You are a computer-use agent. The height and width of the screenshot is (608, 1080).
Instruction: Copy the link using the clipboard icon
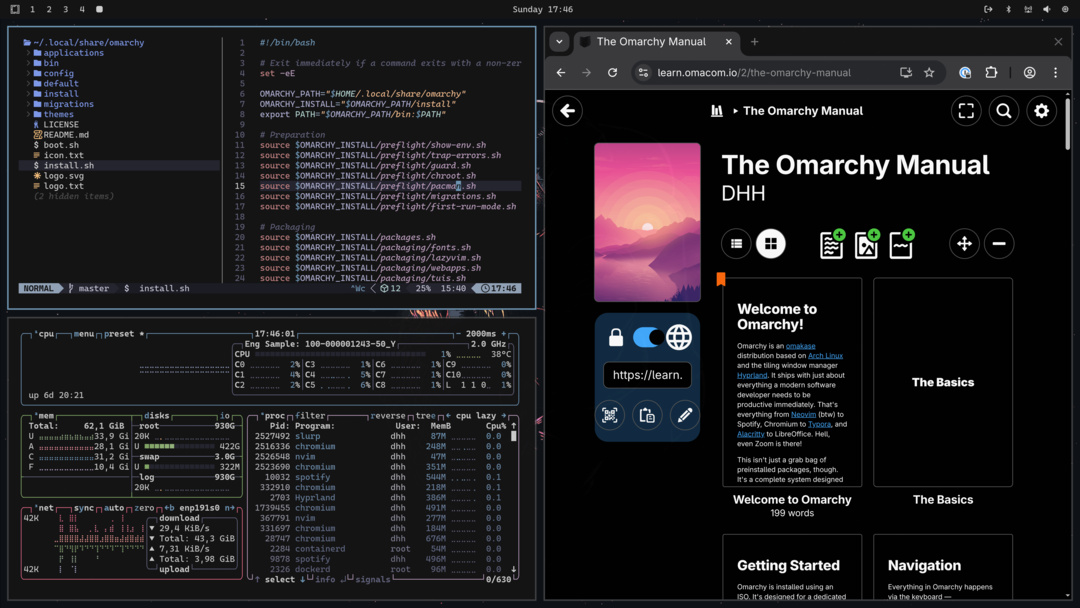[647, 416]
